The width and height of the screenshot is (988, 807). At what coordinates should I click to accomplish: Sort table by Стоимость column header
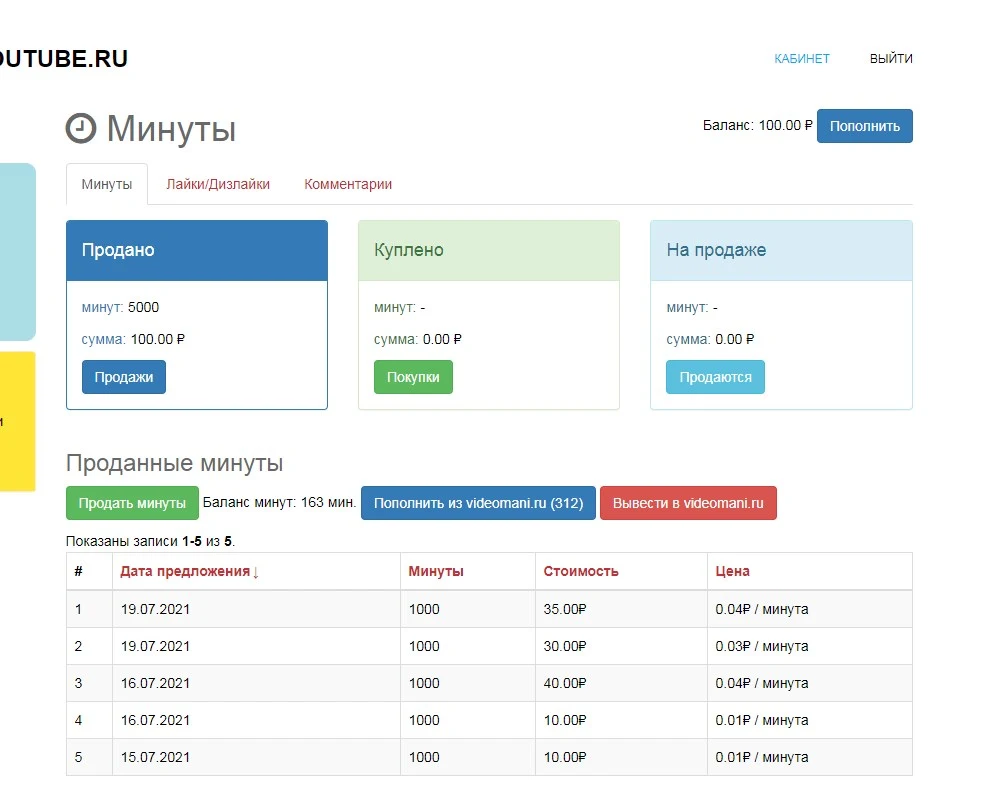(x=581, y=571)
